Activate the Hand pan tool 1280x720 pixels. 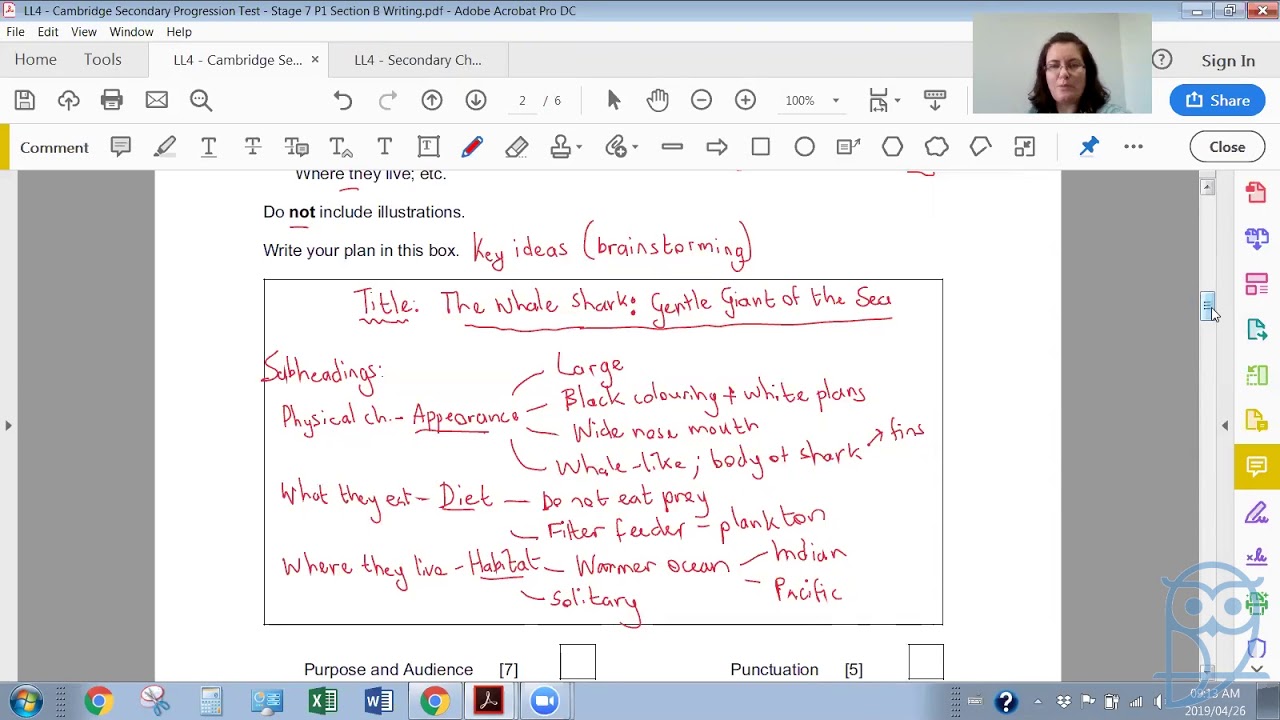[657, 100]
